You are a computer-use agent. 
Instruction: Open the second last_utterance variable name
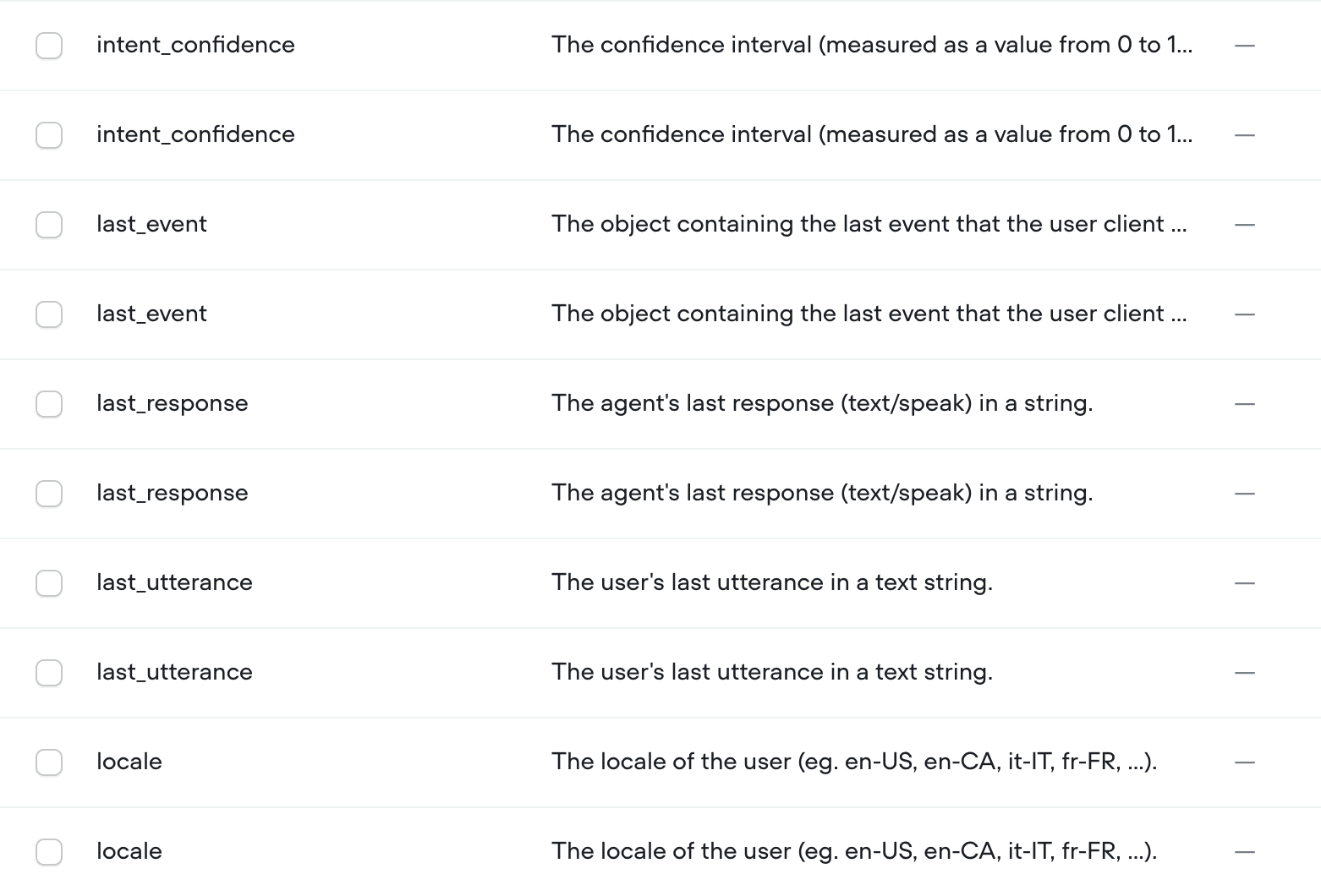point(174,672)
